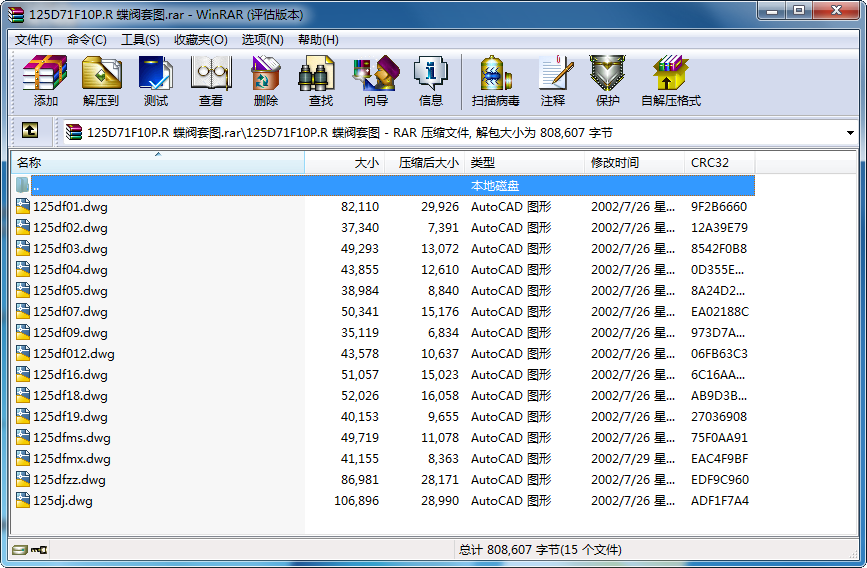Image resolution: width=867 pixels, height=568 pixels.
Task: Select file 125df07.dwg
Action: [x=70, y=311]
